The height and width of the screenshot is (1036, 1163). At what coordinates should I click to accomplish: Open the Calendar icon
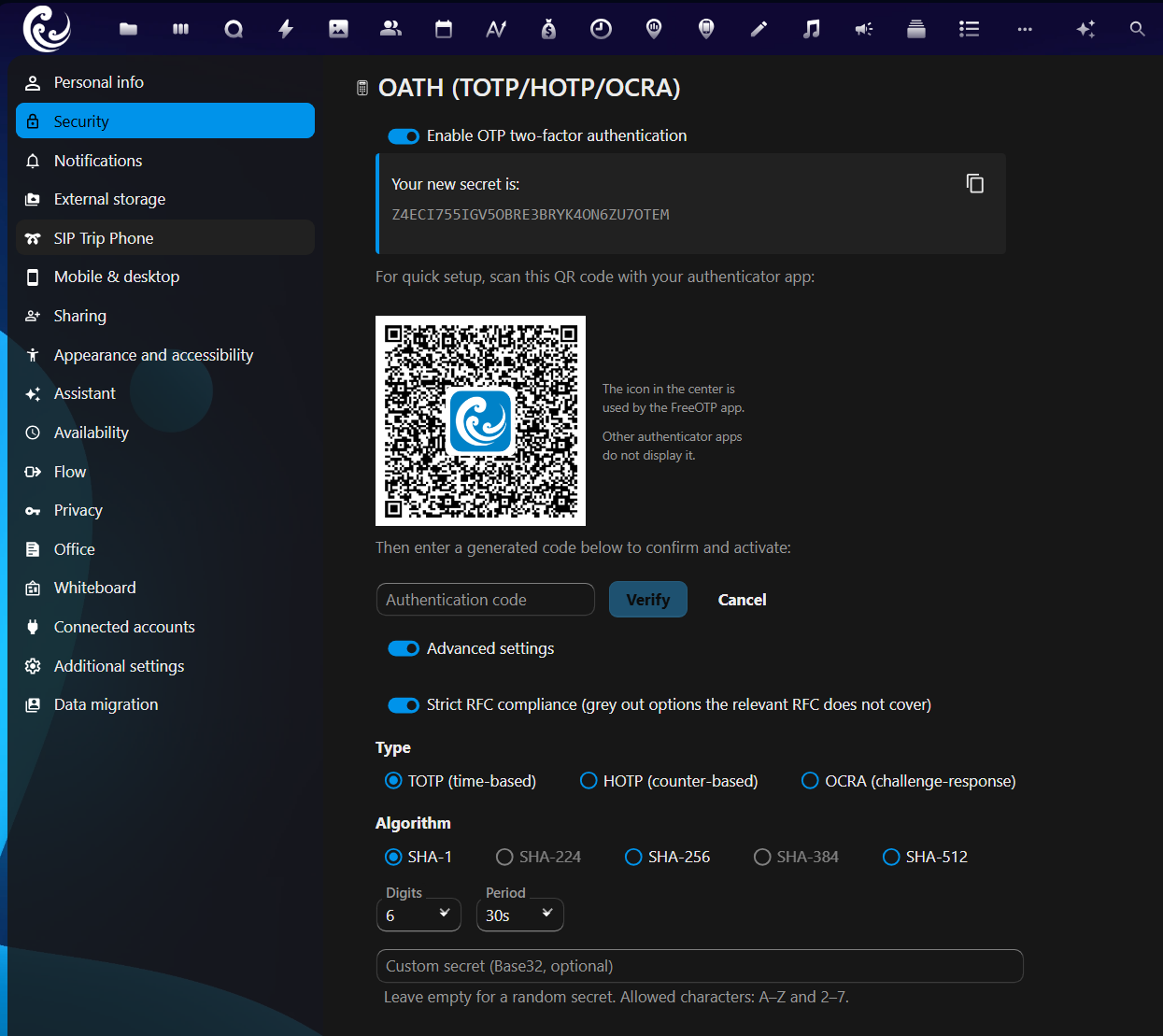444,29
